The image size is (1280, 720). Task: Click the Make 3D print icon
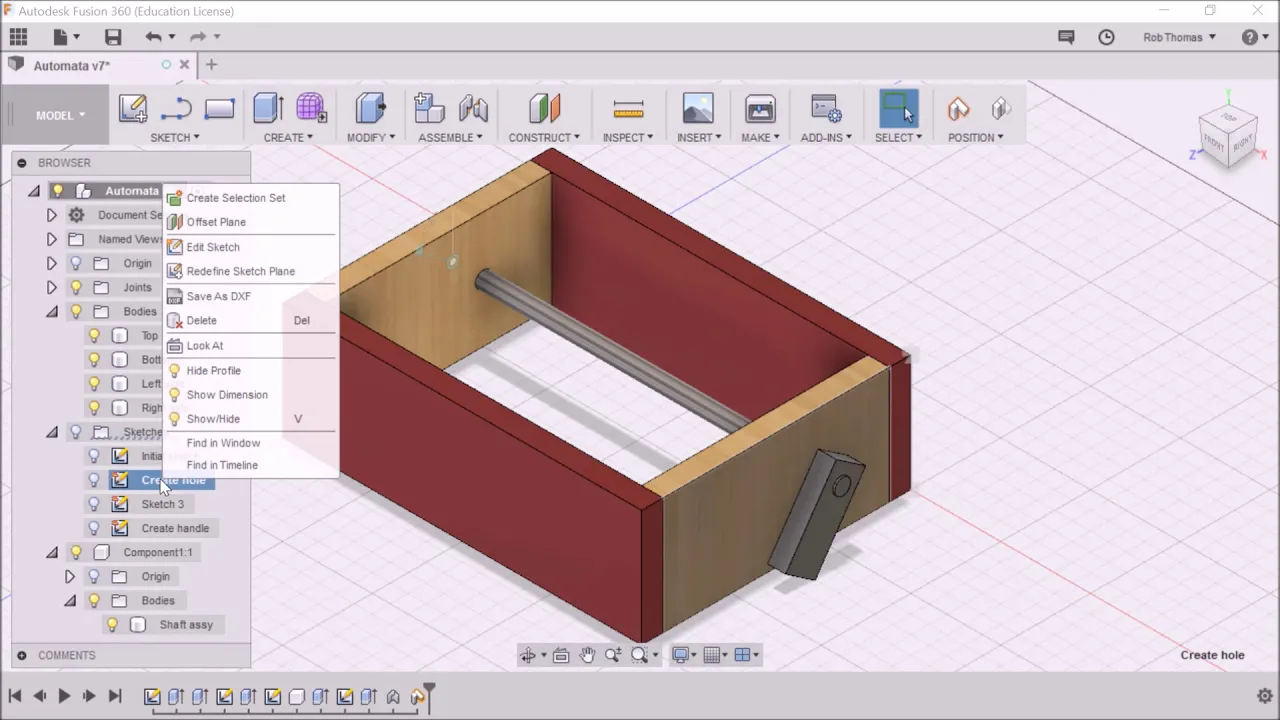[760, 108]
